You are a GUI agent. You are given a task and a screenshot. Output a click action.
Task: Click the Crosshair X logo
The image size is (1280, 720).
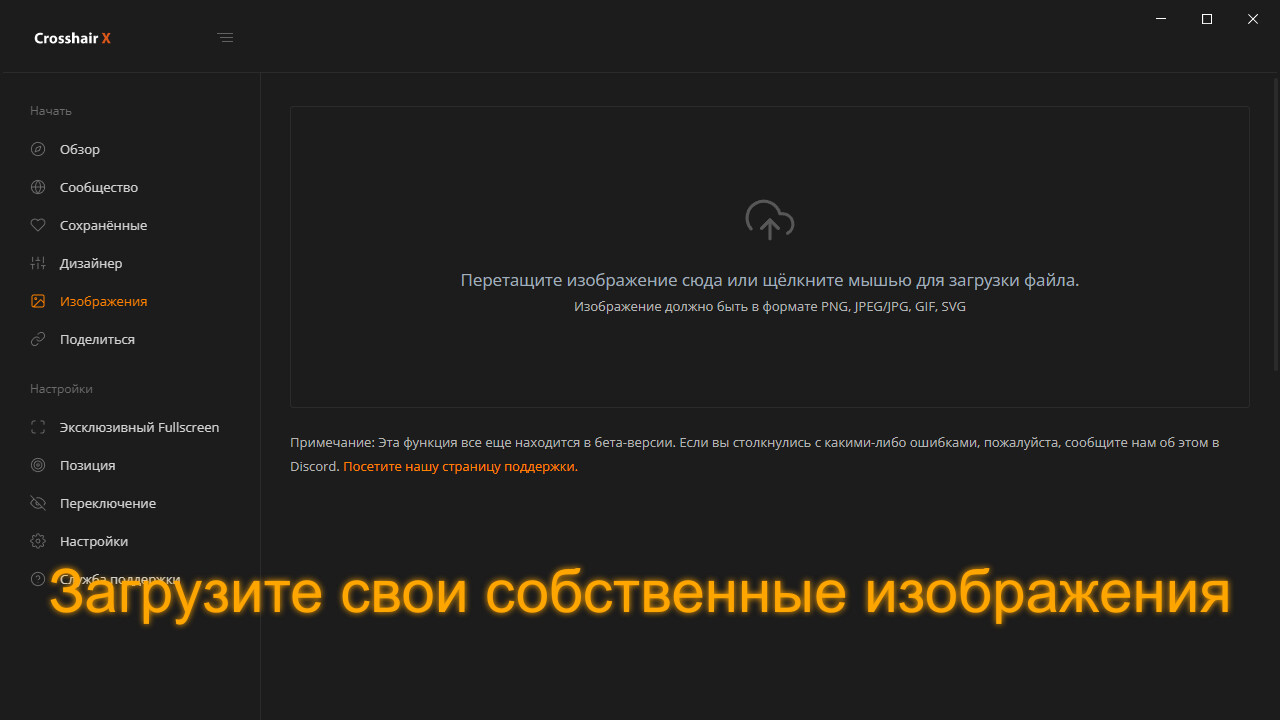72,38
